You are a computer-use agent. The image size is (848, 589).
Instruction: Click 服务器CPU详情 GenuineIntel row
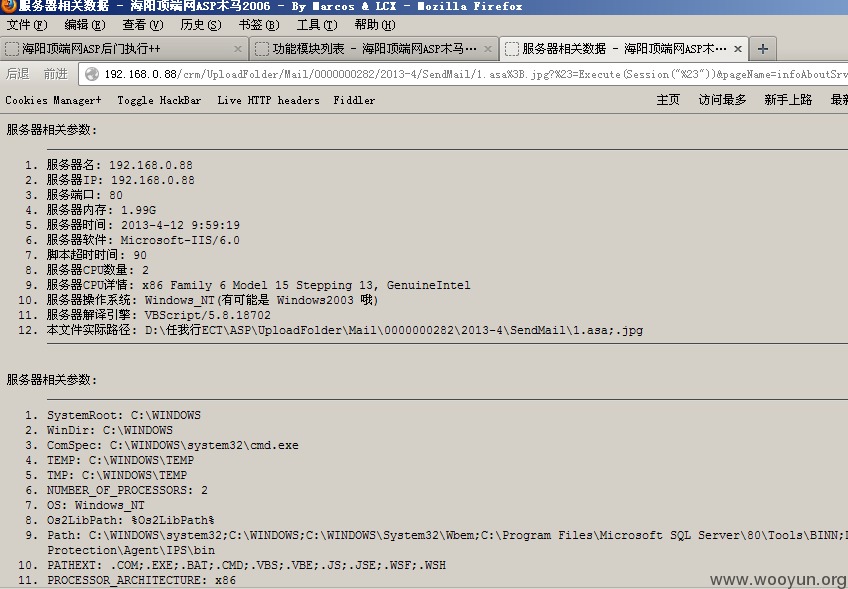point(259,285)
